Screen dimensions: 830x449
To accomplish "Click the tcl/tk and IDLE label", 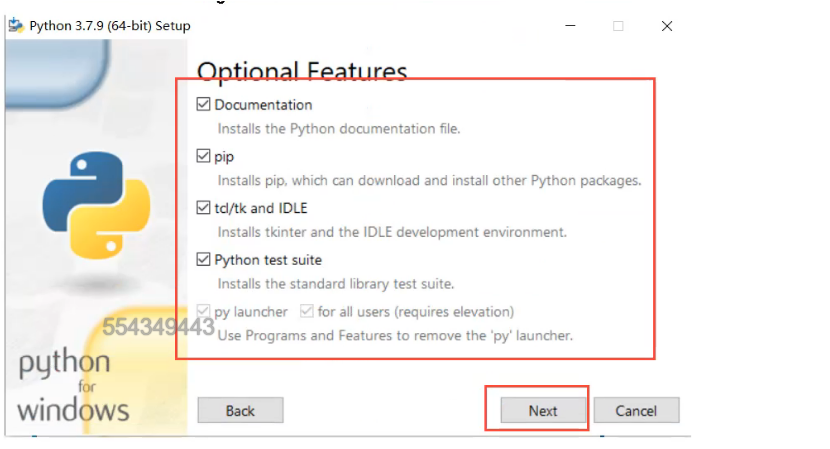I will 261,208.
